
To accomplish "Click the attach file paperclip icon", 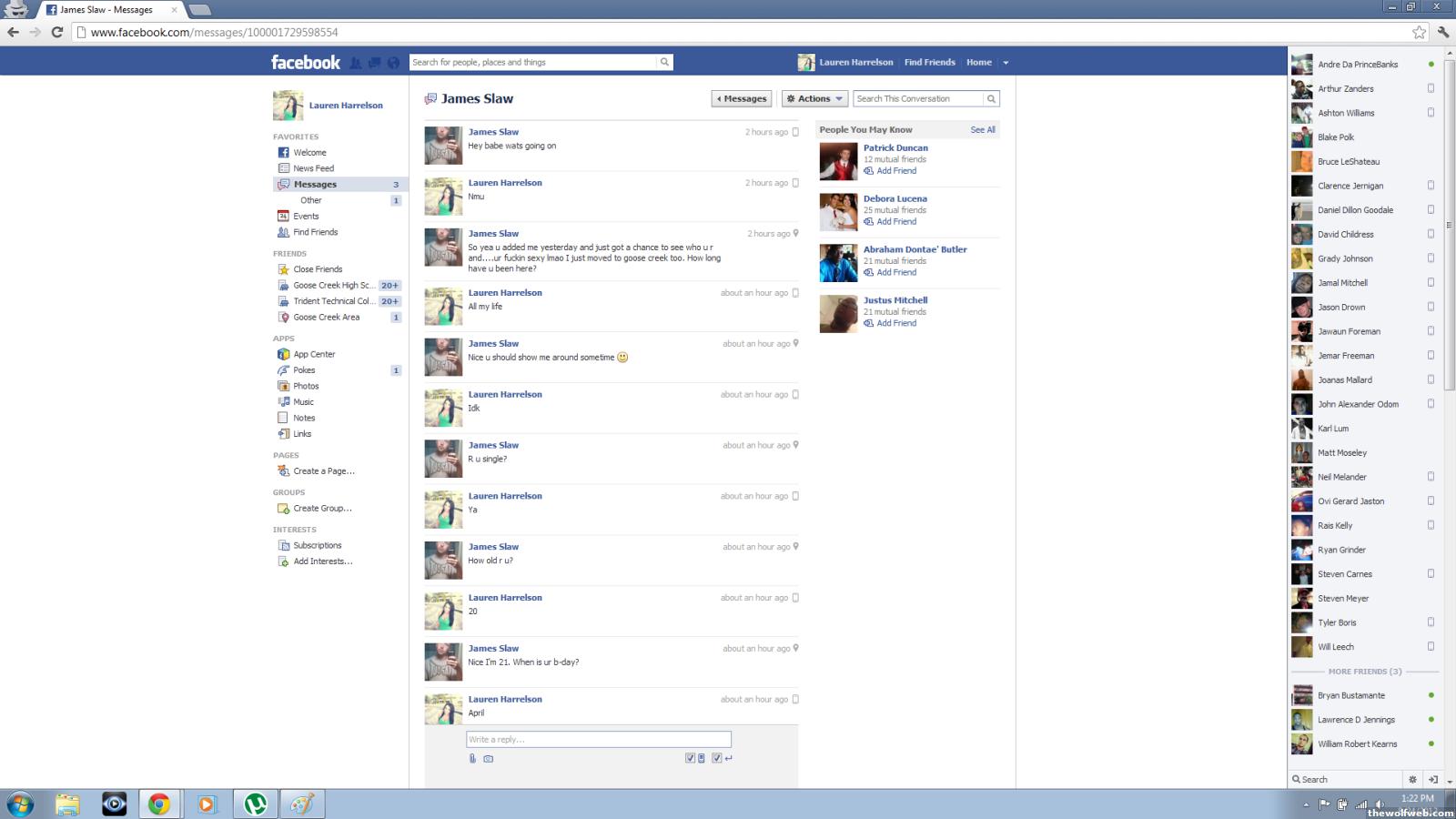I will pyautogui.click(x=472, y=758).
